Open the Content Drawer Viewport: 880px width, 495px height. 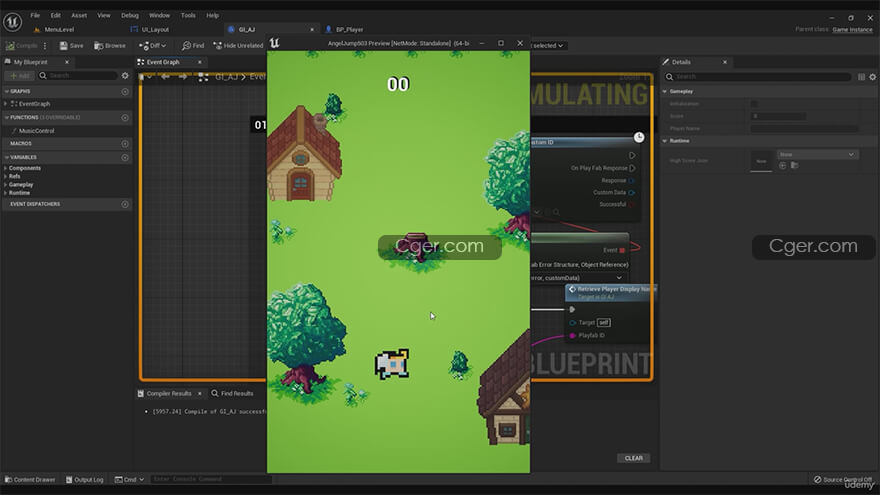tap(30, 479)
